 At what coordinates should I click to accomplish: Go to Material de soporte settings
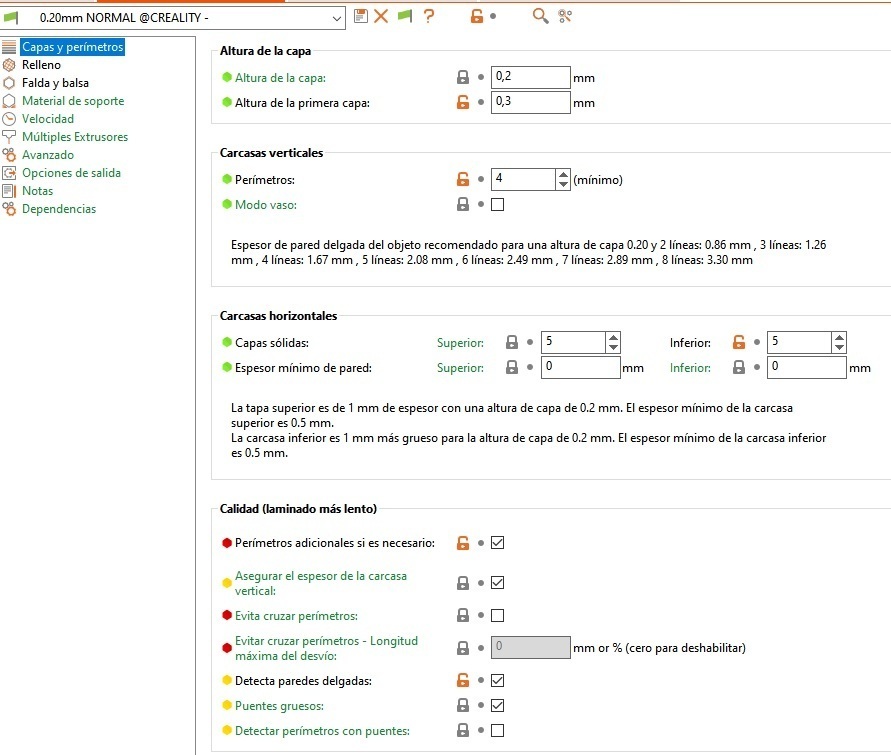click(x=73, y=101)
